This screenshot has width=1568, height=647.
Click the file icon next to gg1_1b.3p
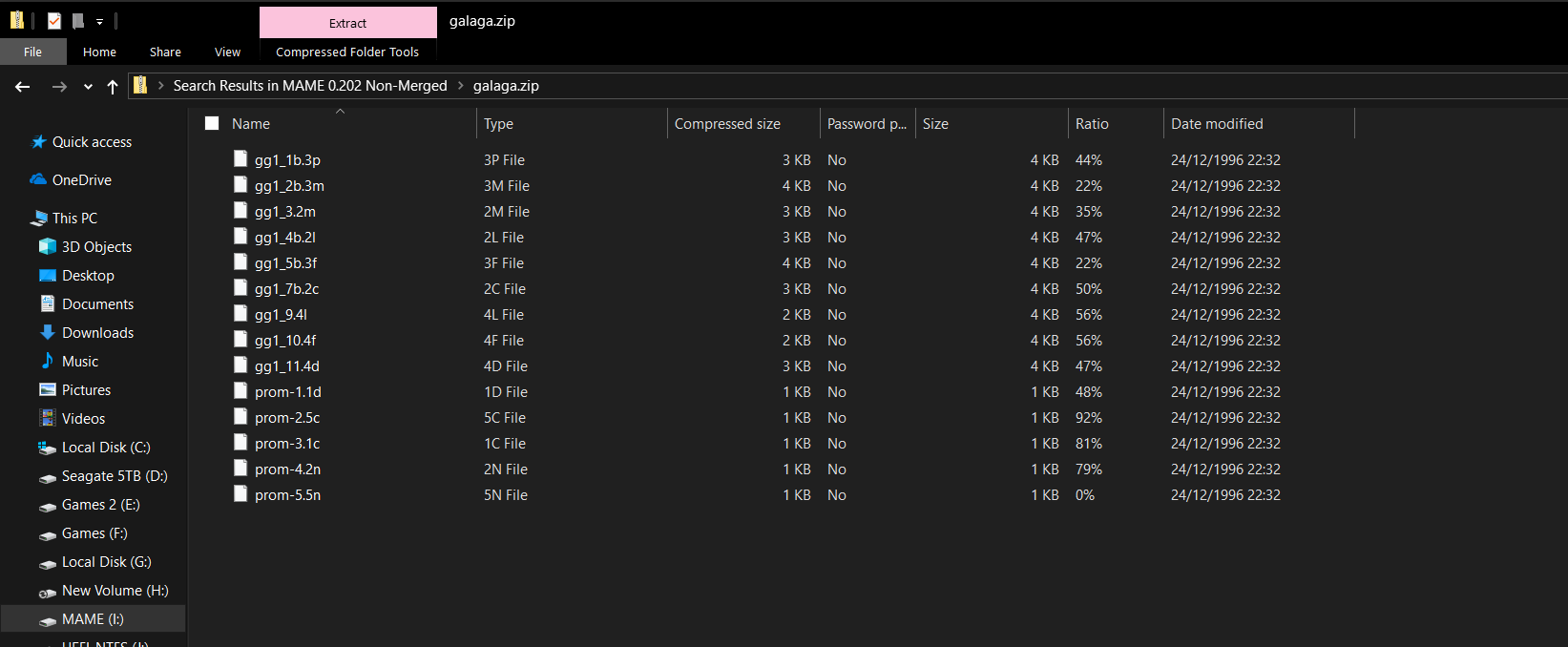(x=240, y=158)
